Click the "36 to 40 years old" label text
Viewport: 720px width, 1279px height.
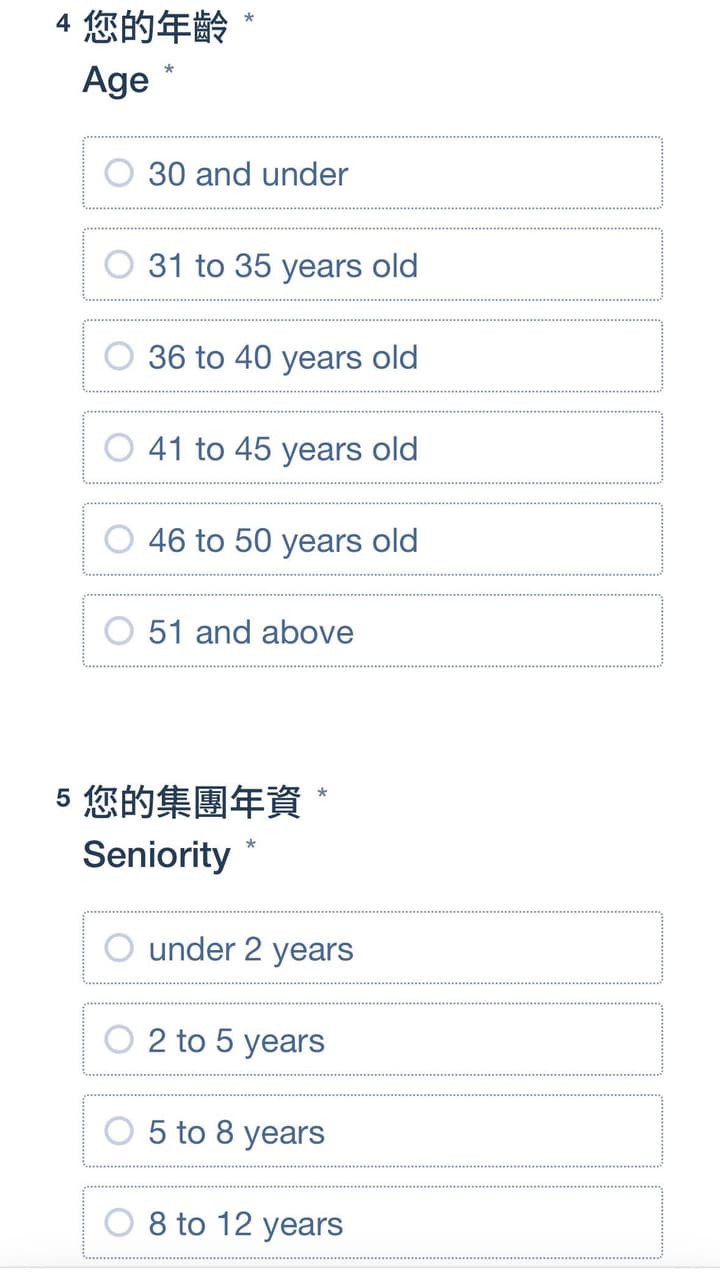coord(283,358)
